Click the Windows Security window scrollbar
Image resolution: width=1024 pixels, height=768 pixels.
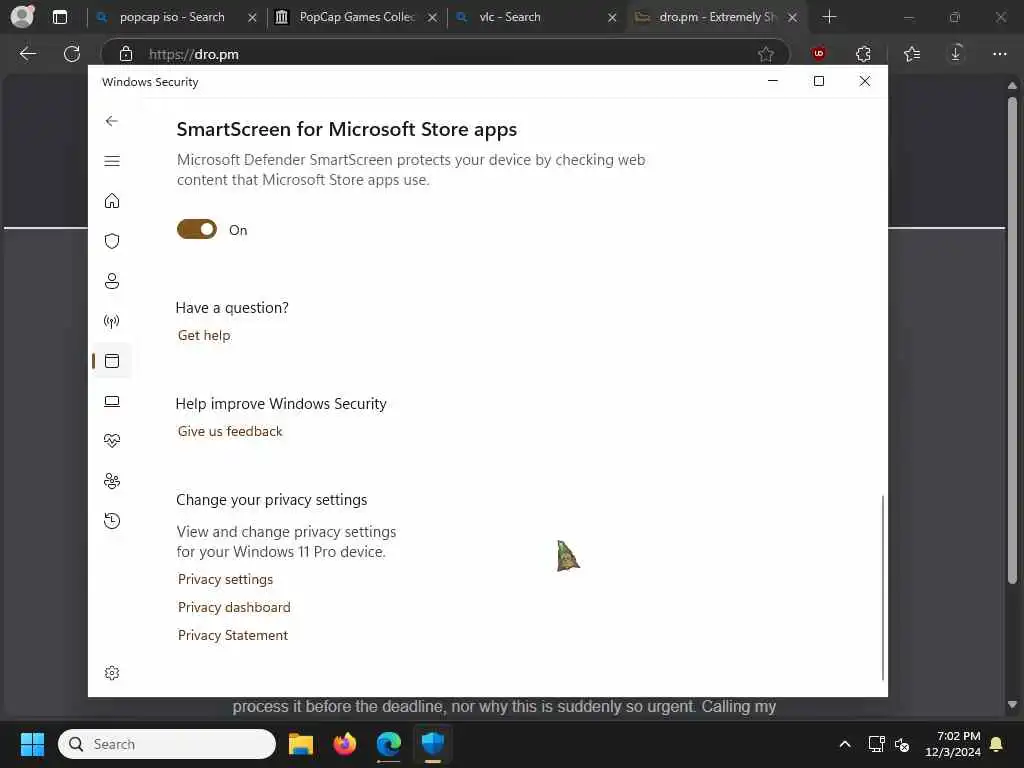[x=883, y=588]
